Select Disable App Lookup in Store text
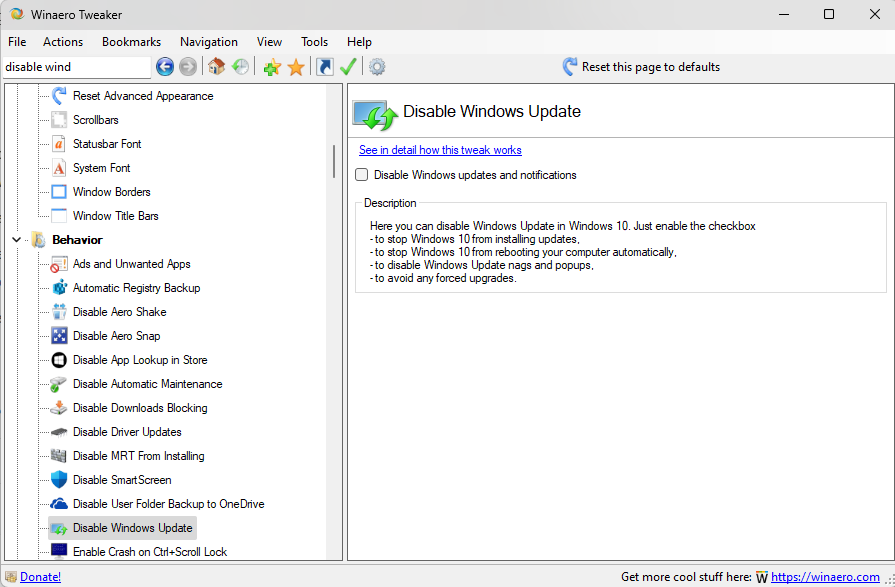 (140, 360)
